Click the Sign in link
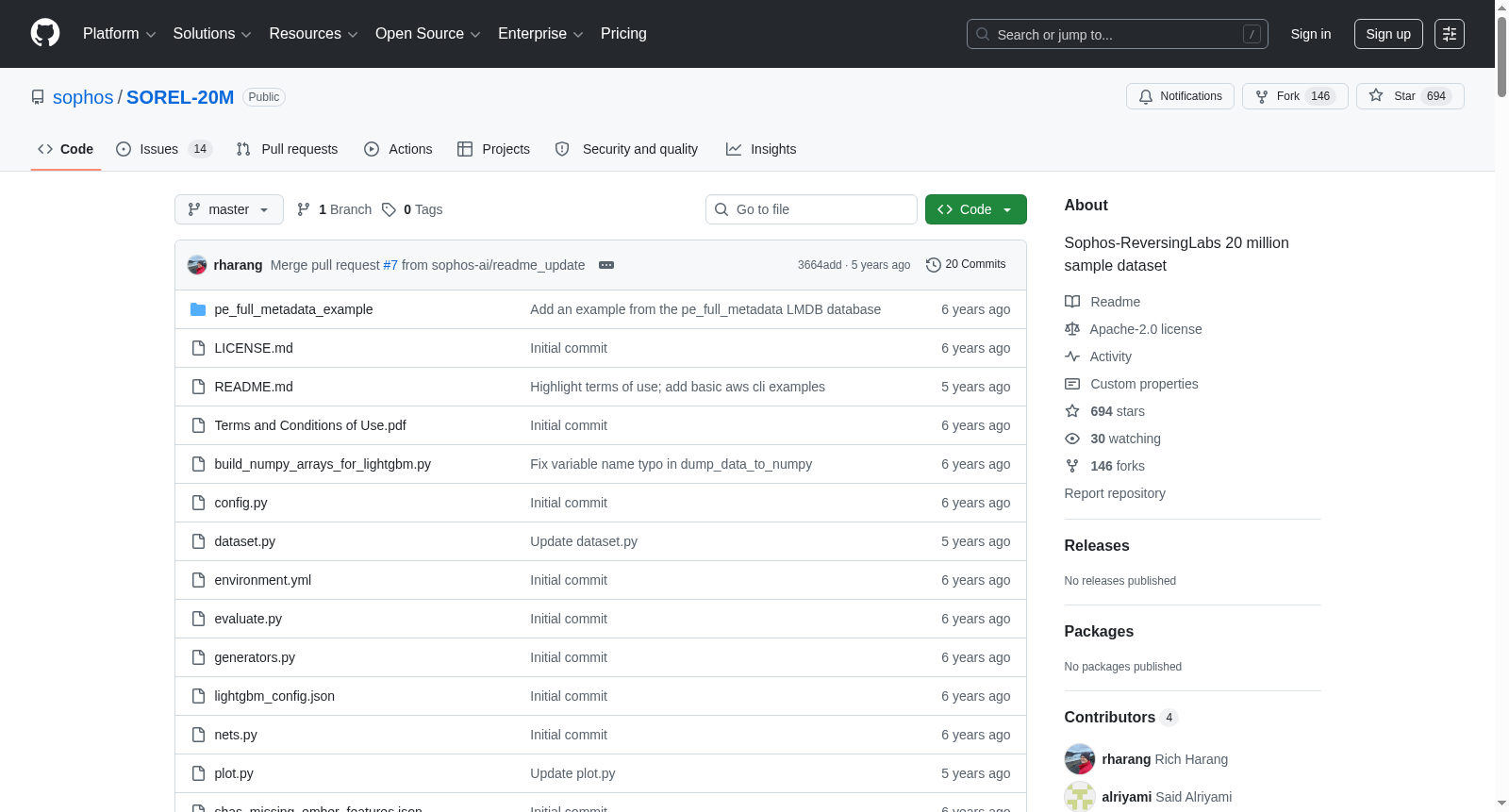This screenshot has height=812, width=1509. [x=1311, y=34]
